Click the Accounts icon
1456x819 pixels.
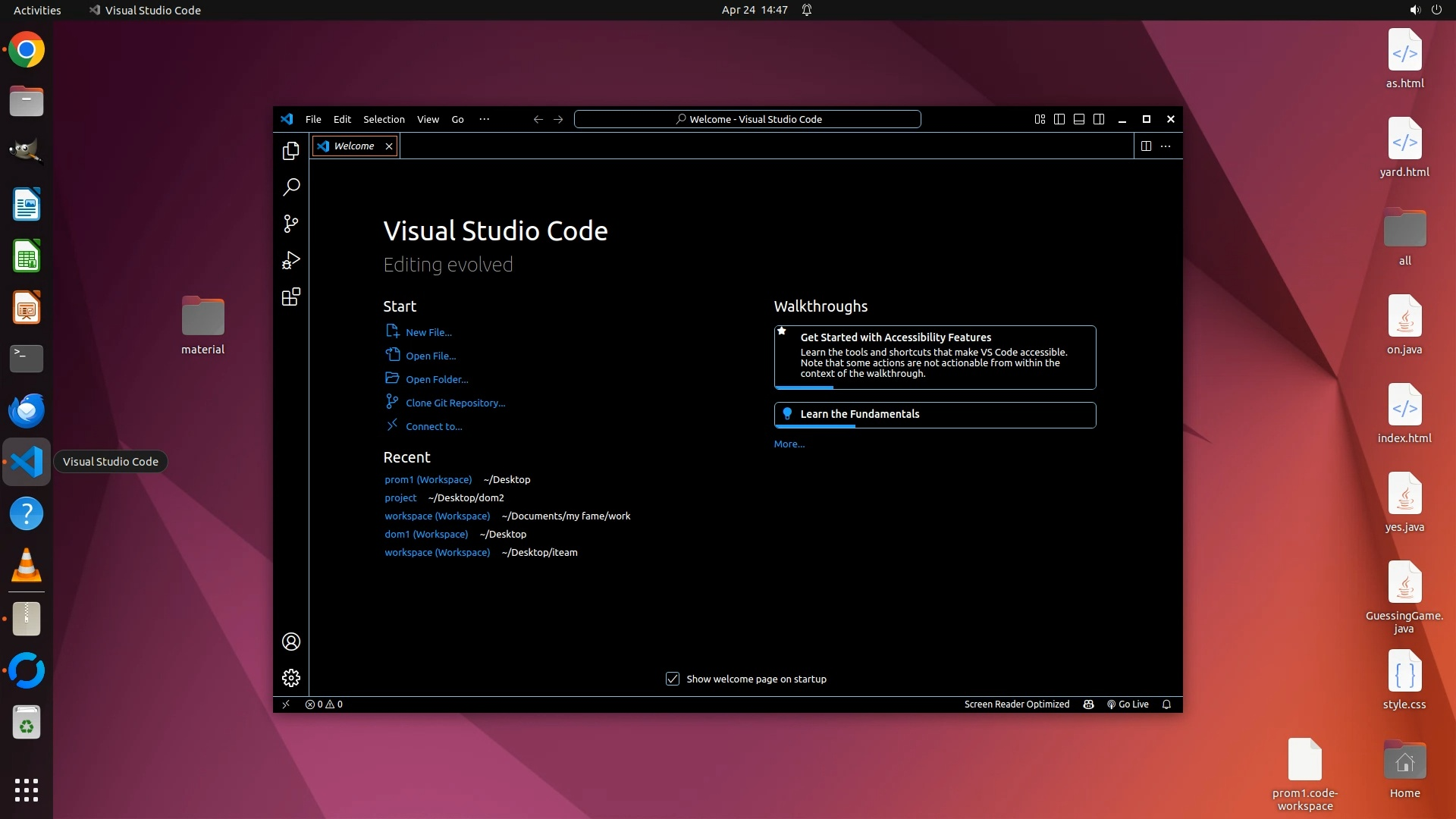click(290, 642)
